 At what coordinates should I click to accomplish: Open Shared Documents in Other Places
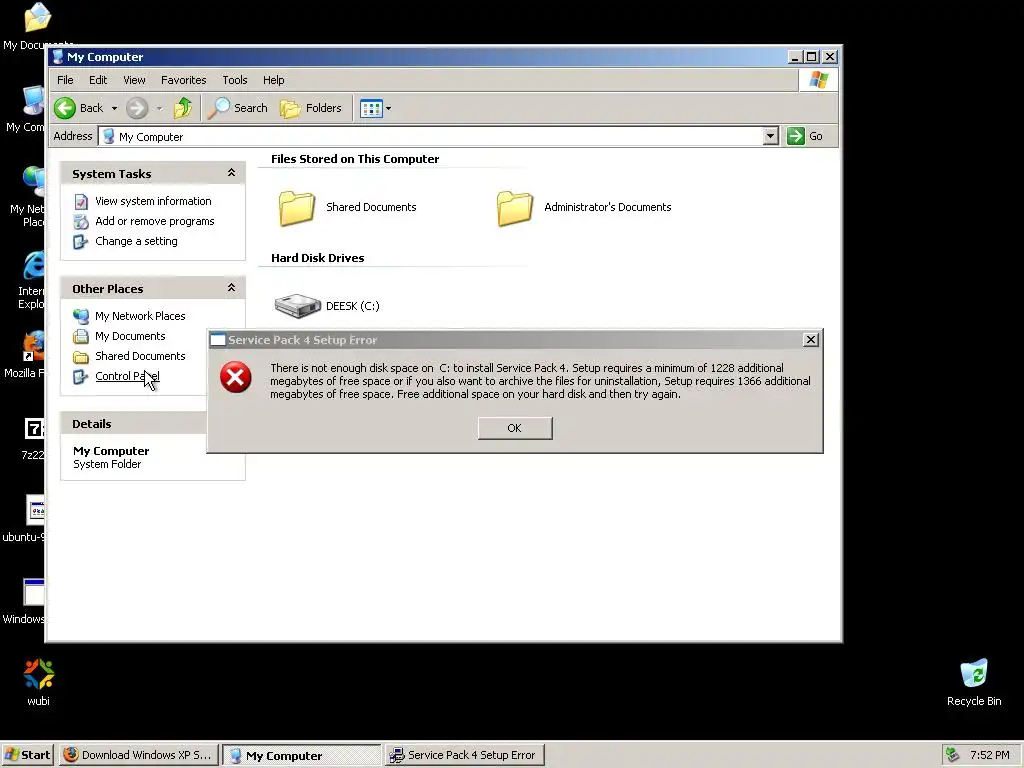(140, 356)
